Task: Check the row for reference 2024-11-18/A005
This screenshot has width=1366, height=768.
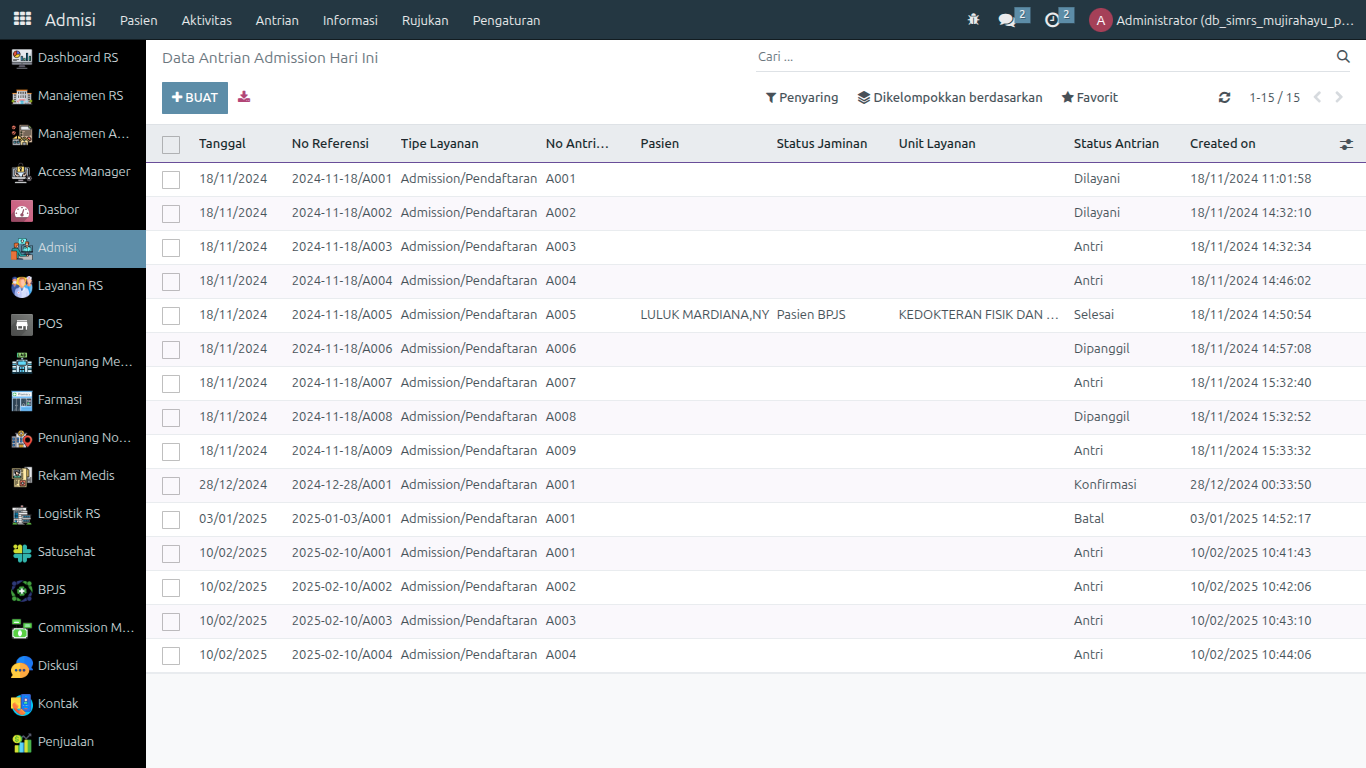Action: pos(171,315)
